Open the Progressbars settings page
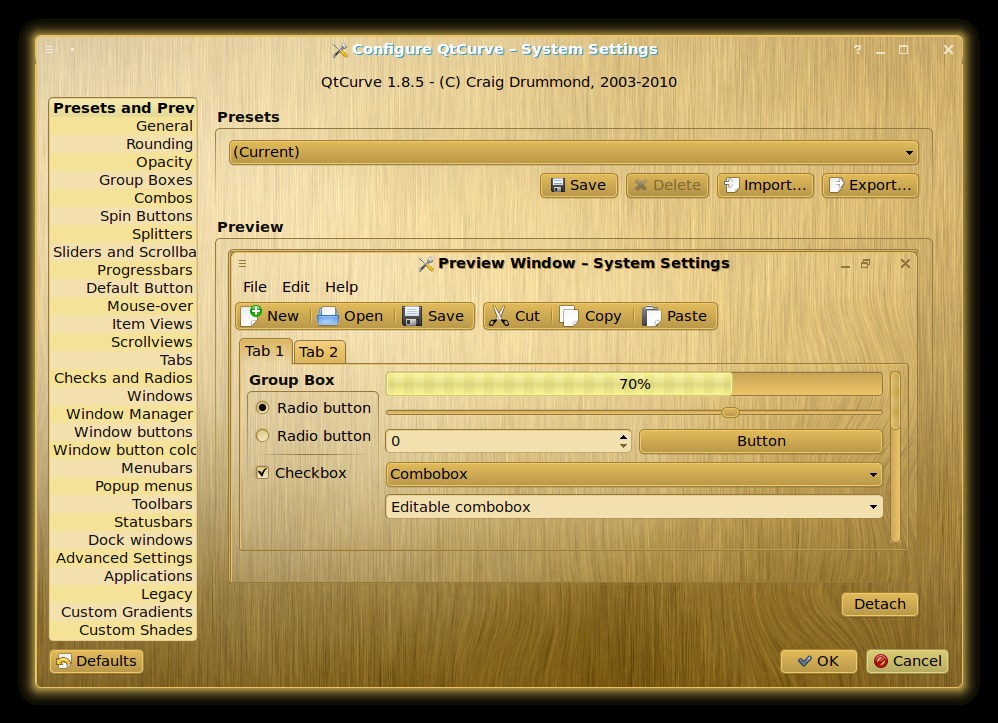Viewport: 998px width, 723px height. [122, 270]
